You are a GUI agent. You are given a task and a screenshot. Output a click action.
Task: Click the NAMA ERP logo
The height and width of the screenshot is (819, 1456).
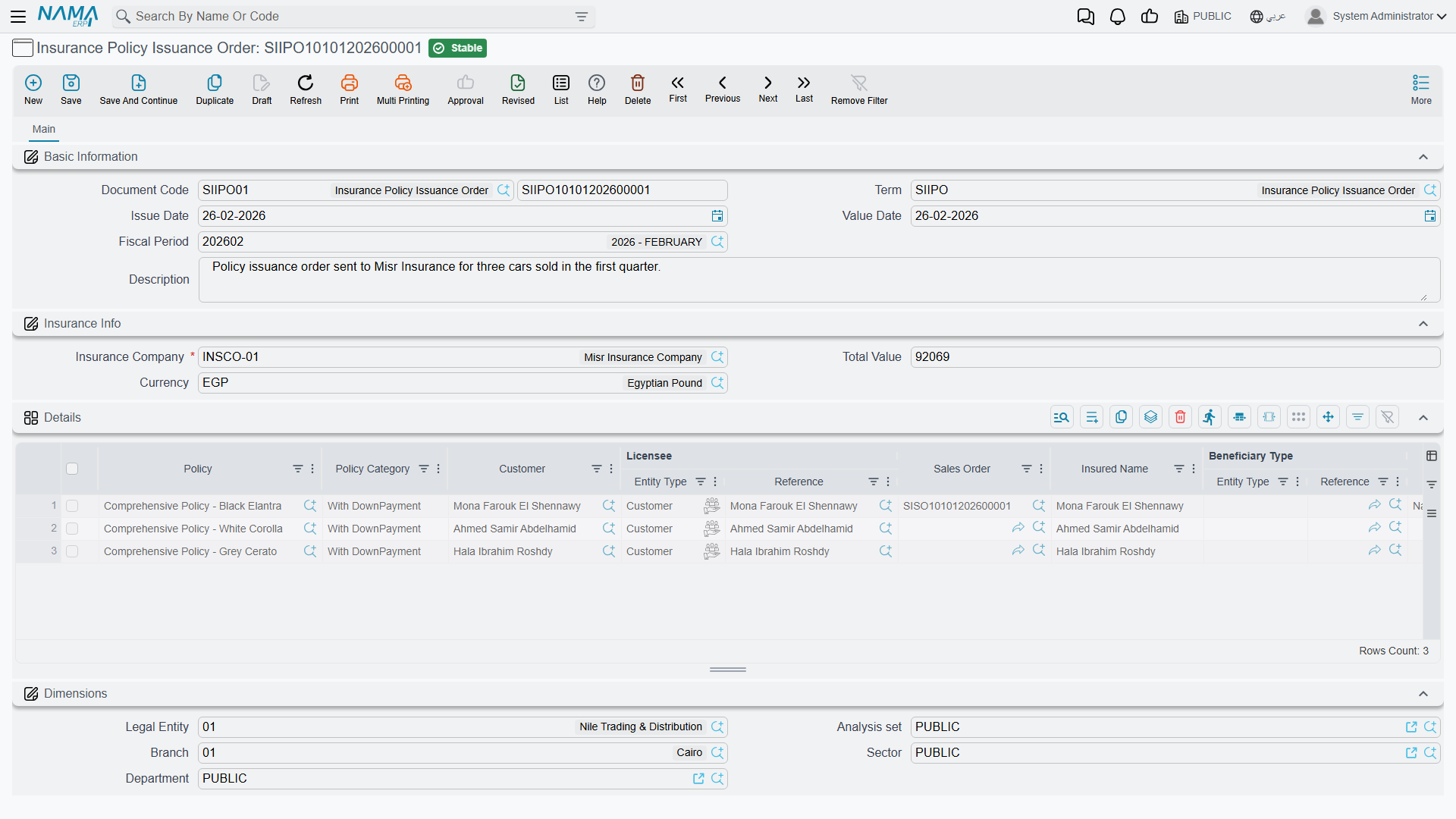coord(68,16)
